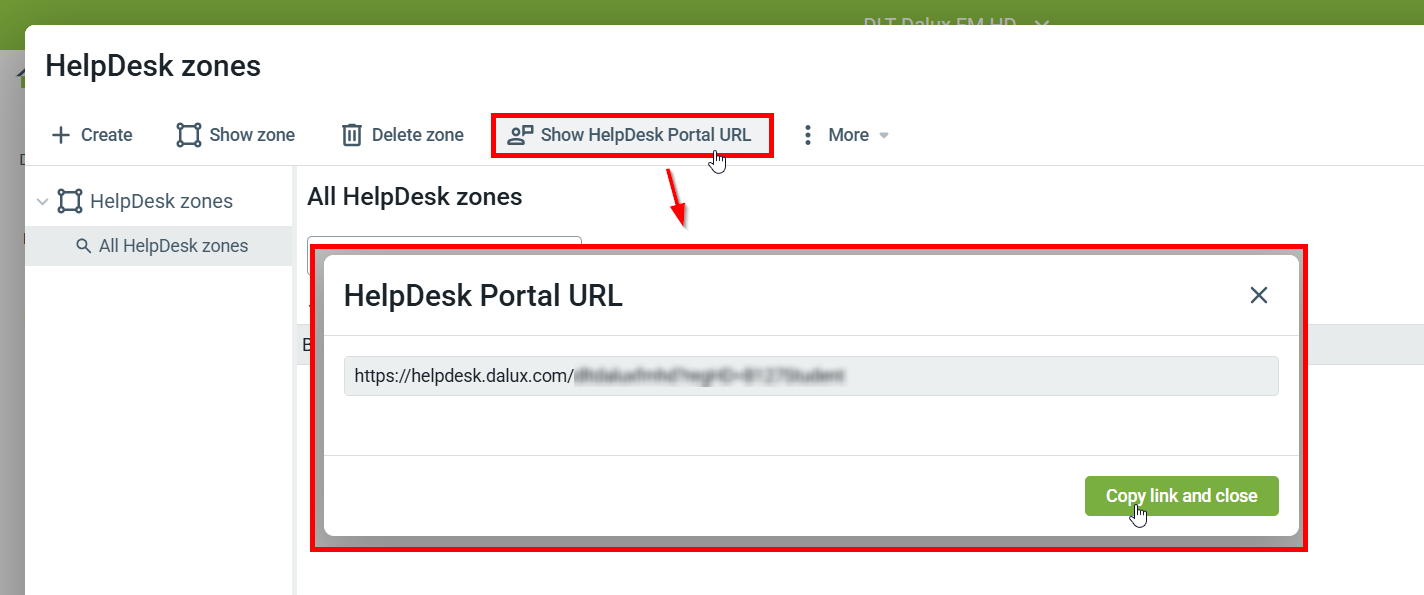Click the Show zone frame icon
1424x595 pixels.
pos(188,135)
